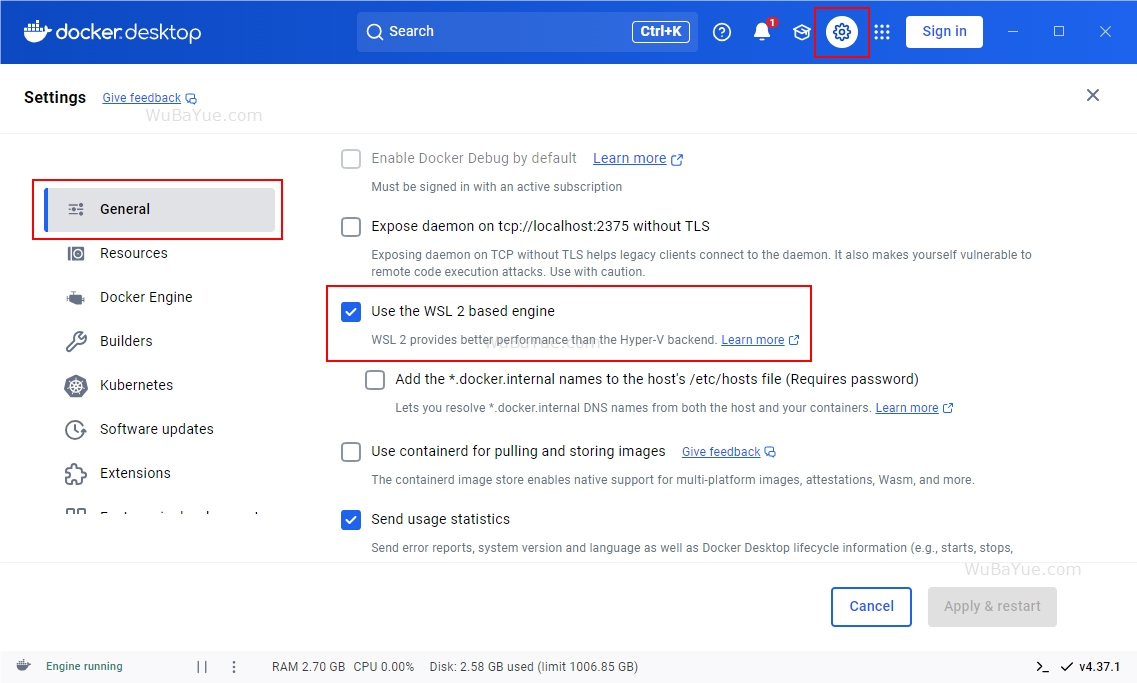
Task: Open the Docker Engine settings tab
Action: pos(160,297)
